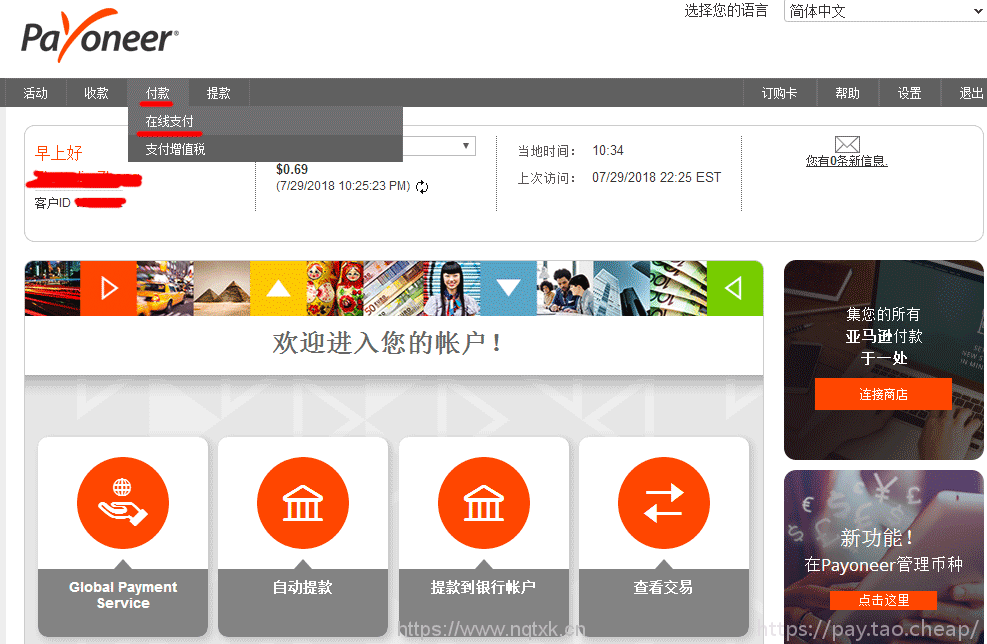The width and height of the screenshot is (987, 644).
Task: Click the pyramids photo tile
Action: 222,288
